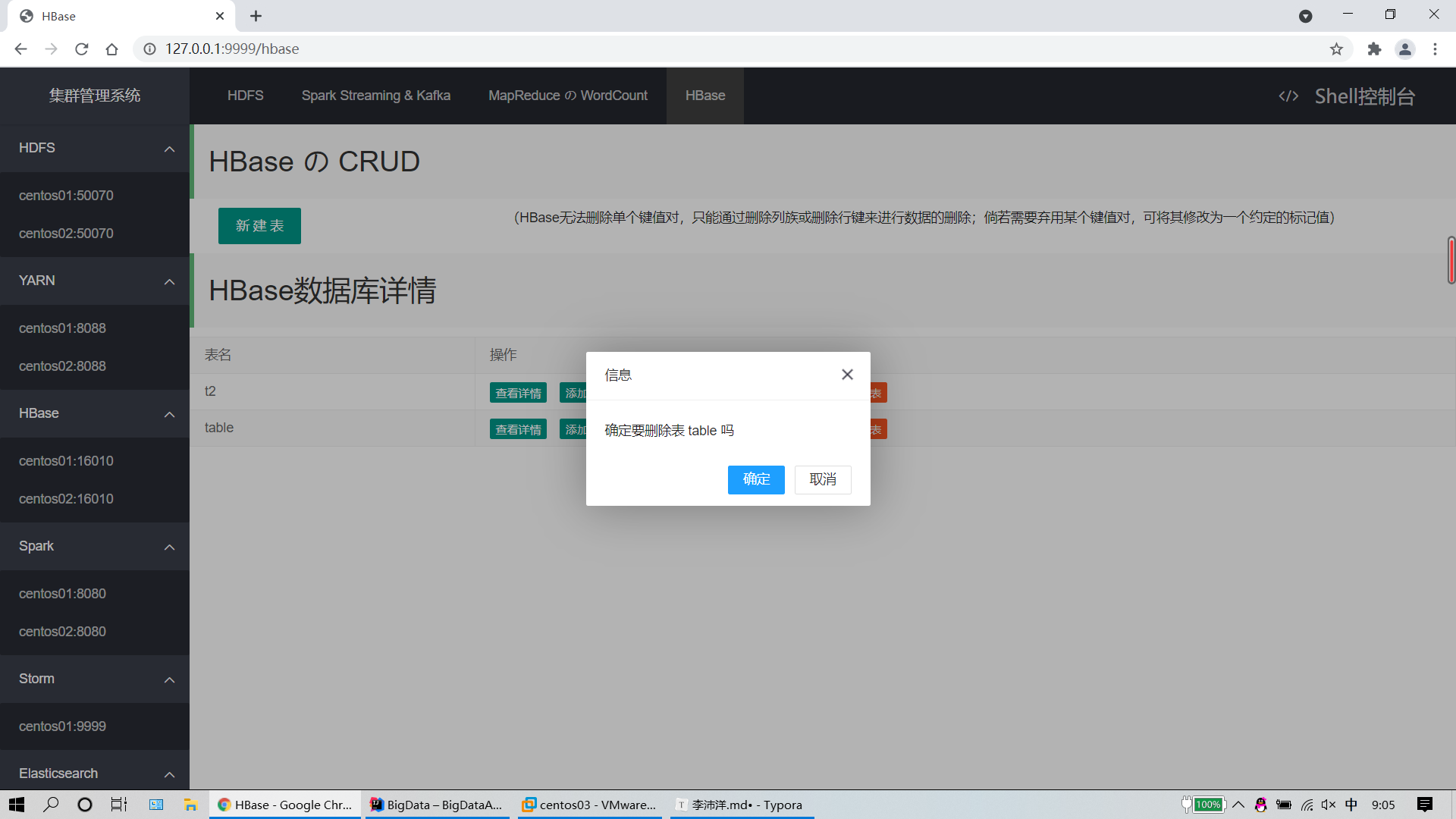Click 查看详情 for table t2
Screen dimensions: 1456x819
click(x=518, y=392)
